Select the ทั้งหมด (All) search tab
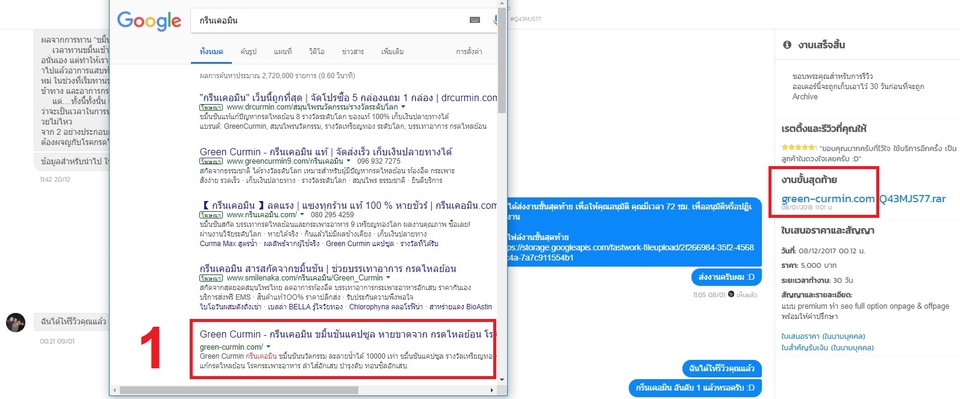This screenshot has width=960, height=399. pos(212,51)
